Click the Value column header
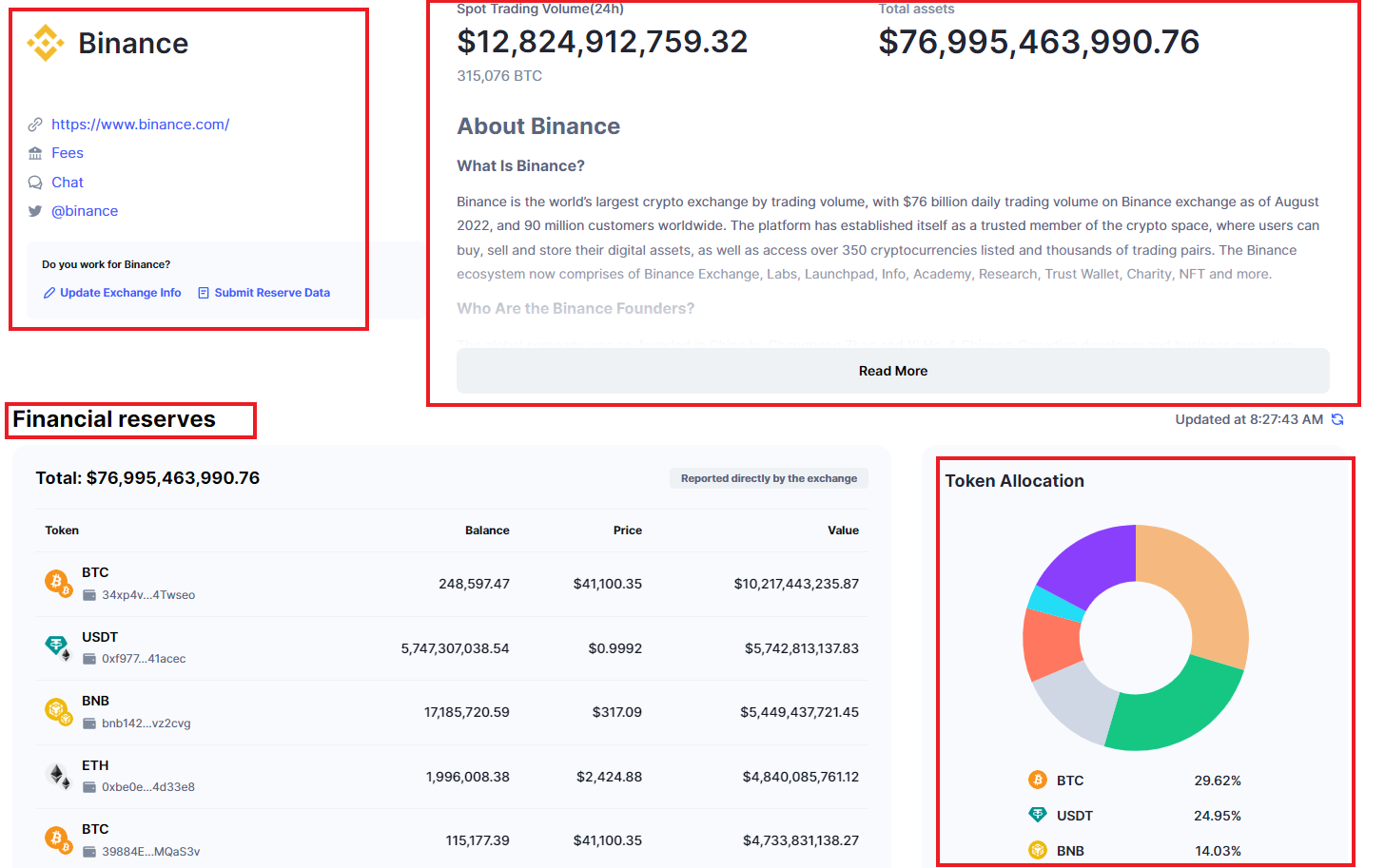This screenshot has width=1385, height=868. click(x=843, y=530)
